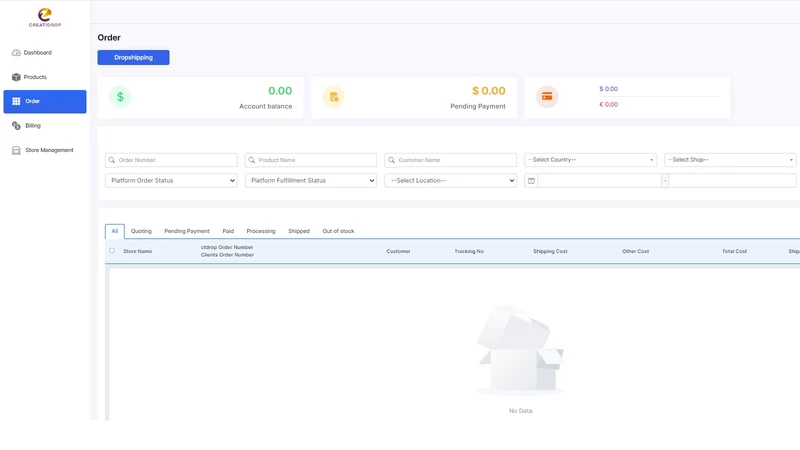This screenshot has width=800, height=450.
Task: Click magnifier icon in Product Name field
Action: [252, 160]
